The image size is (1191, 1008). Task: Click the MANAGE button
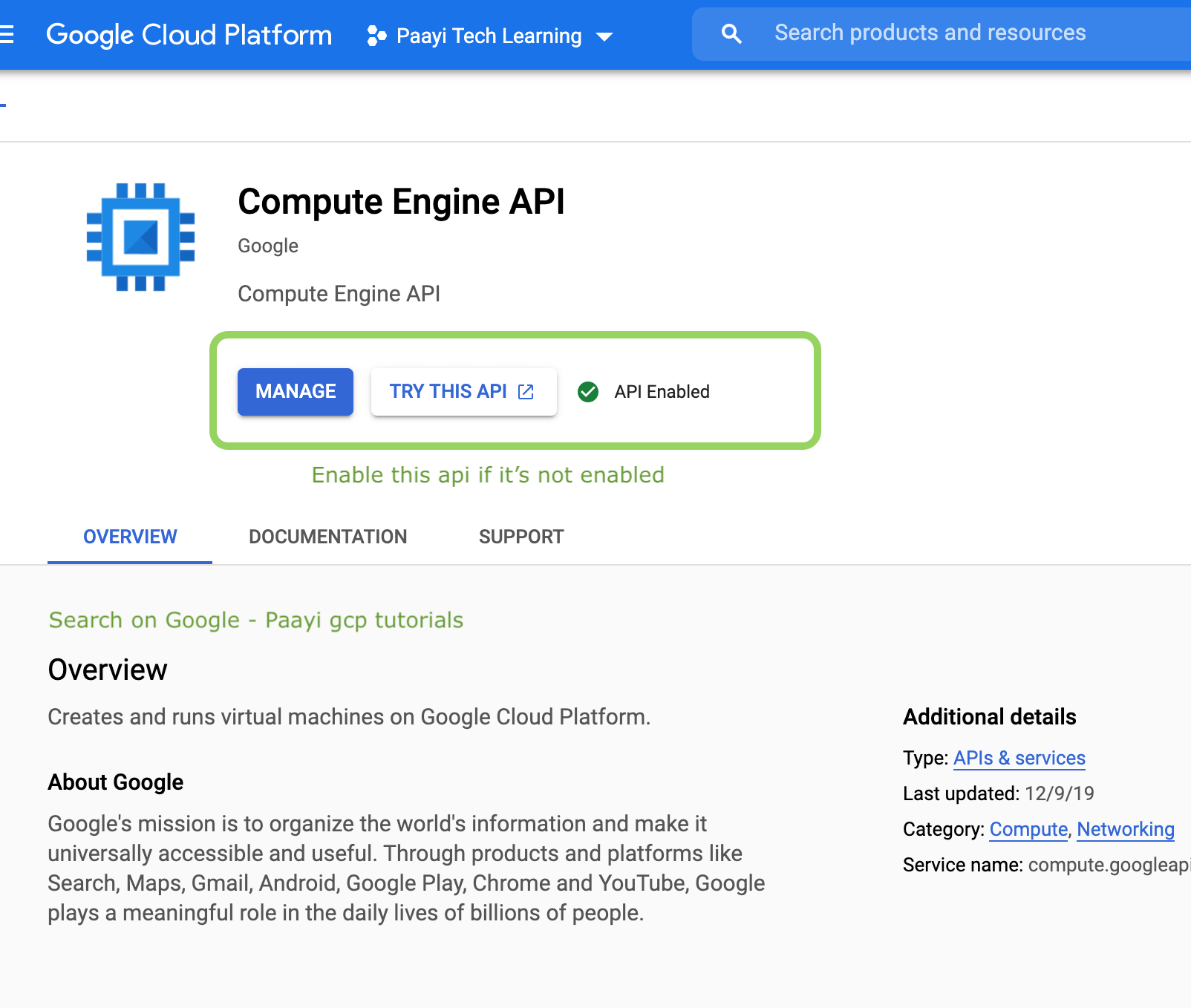[295, 391]
